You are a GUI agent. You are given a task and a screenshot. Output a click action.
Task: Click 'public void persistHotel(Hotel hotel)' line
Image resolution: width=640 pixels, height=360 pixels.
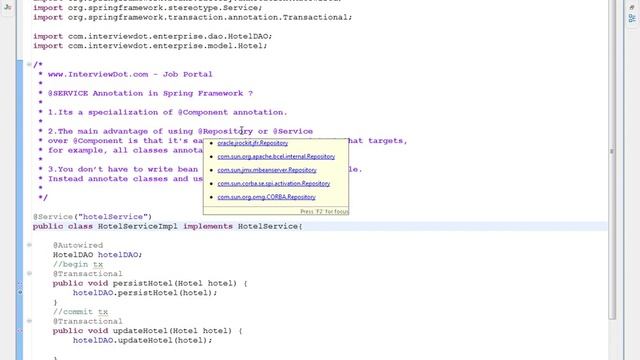tap(150, 283)
